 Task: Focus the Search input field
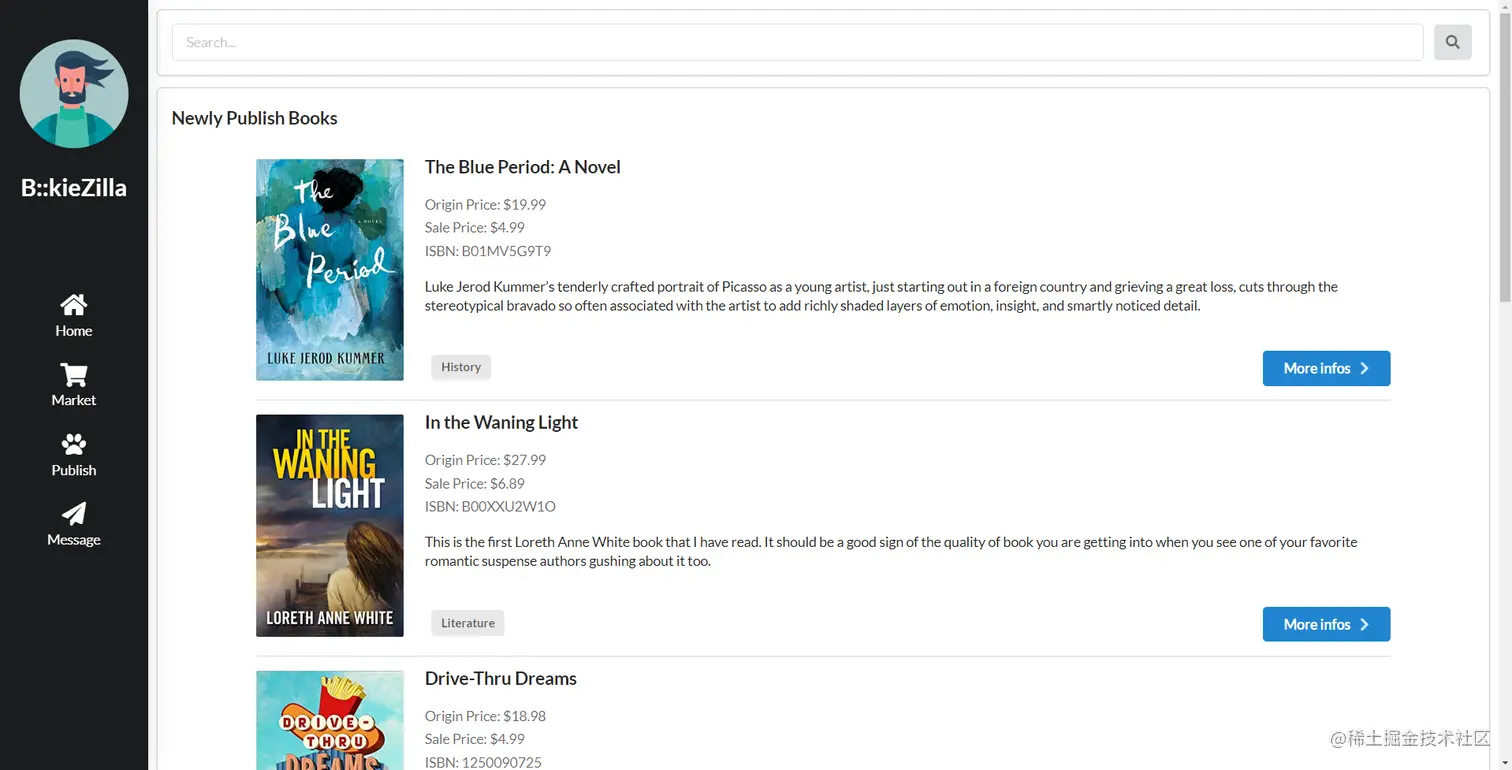[x=797, y=42]
